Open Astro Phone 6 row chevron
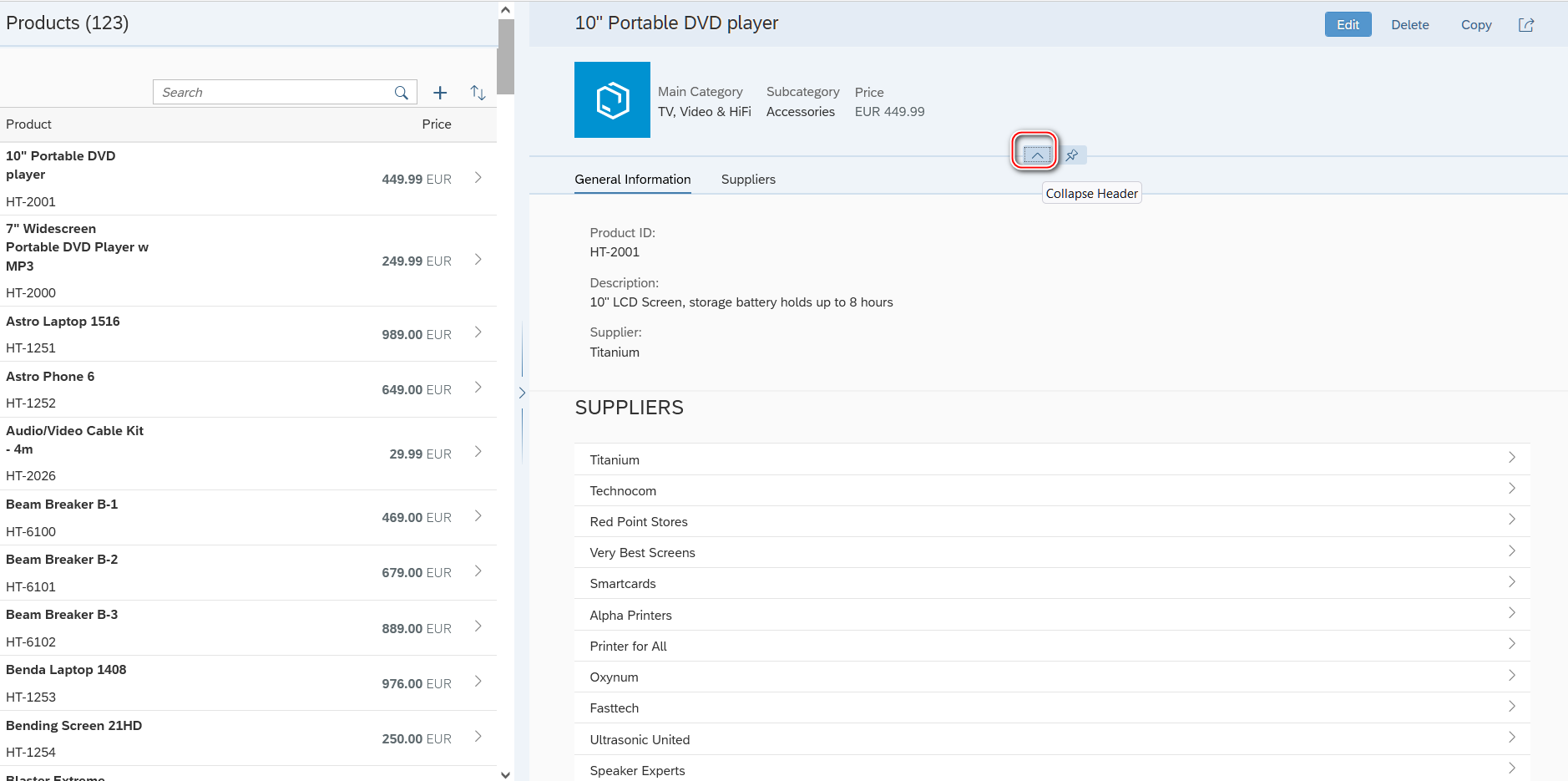Screen dimensions: 1568x781 (478, 388)
